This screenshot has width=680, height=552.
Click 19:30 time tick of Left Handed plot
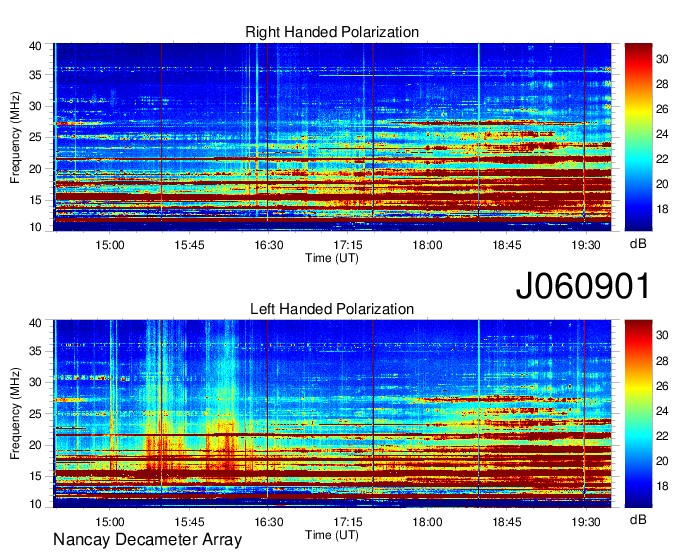[x=586, y=522]
